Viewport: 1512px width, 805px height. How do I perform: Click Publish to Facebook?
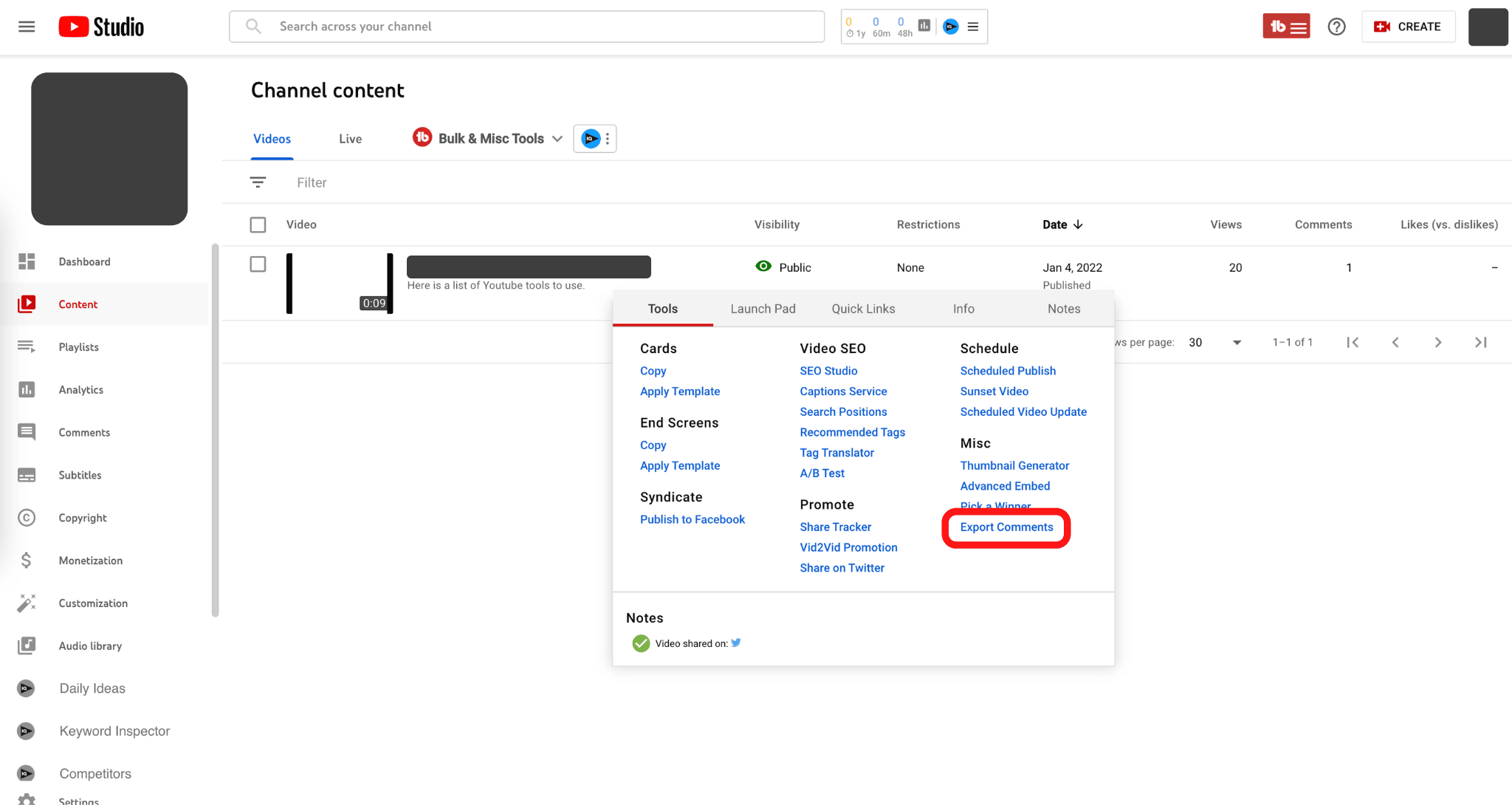[693, 519]
